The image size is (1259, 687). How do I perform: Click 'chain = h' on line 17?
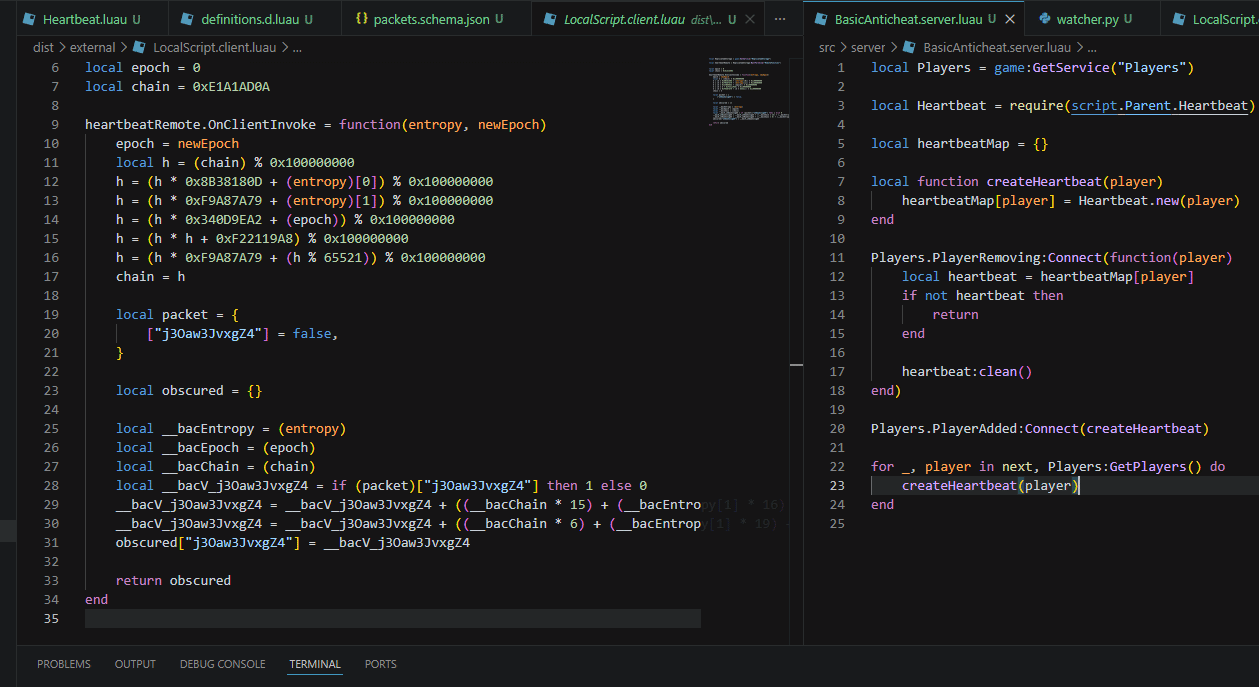[x=150, y=276]
